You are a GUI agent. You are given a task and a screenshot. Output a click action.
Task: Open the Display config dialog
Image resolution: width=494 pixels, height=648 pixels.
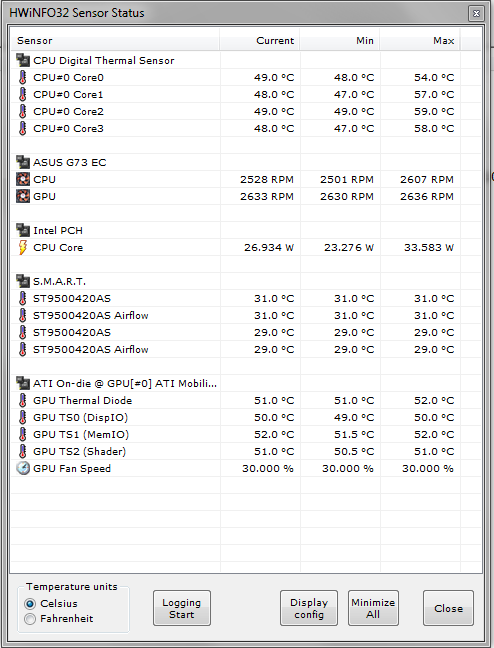click(309, 608)
